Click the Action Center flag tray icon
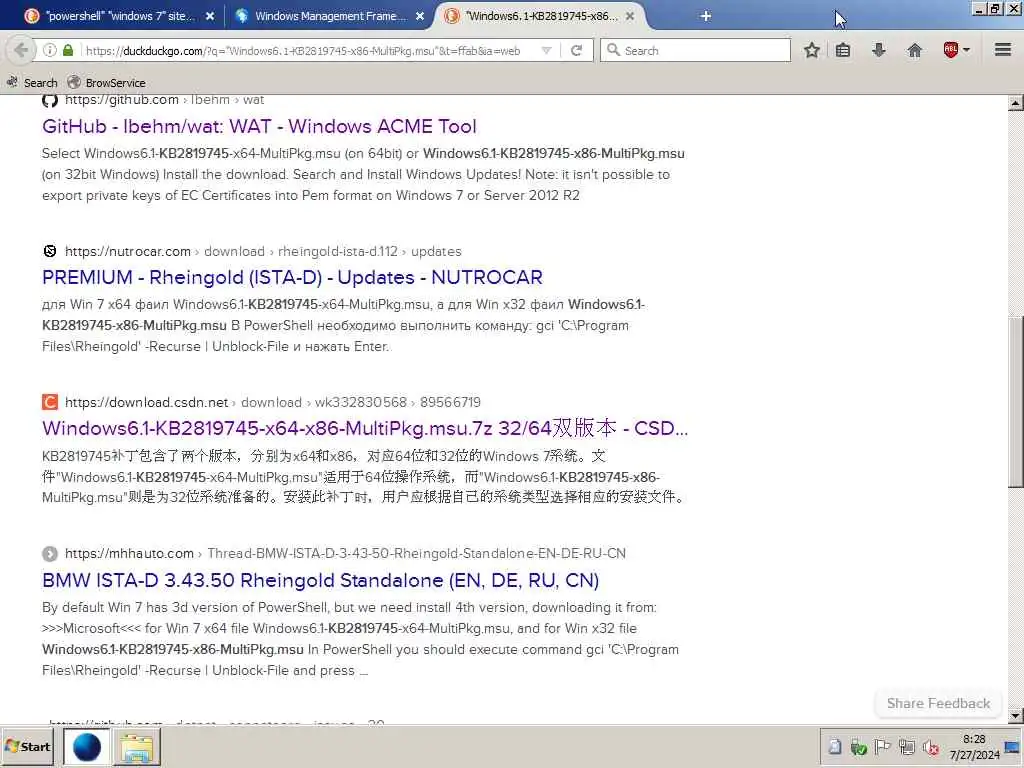Screen dimensions: 1024x768 (882, 746)
